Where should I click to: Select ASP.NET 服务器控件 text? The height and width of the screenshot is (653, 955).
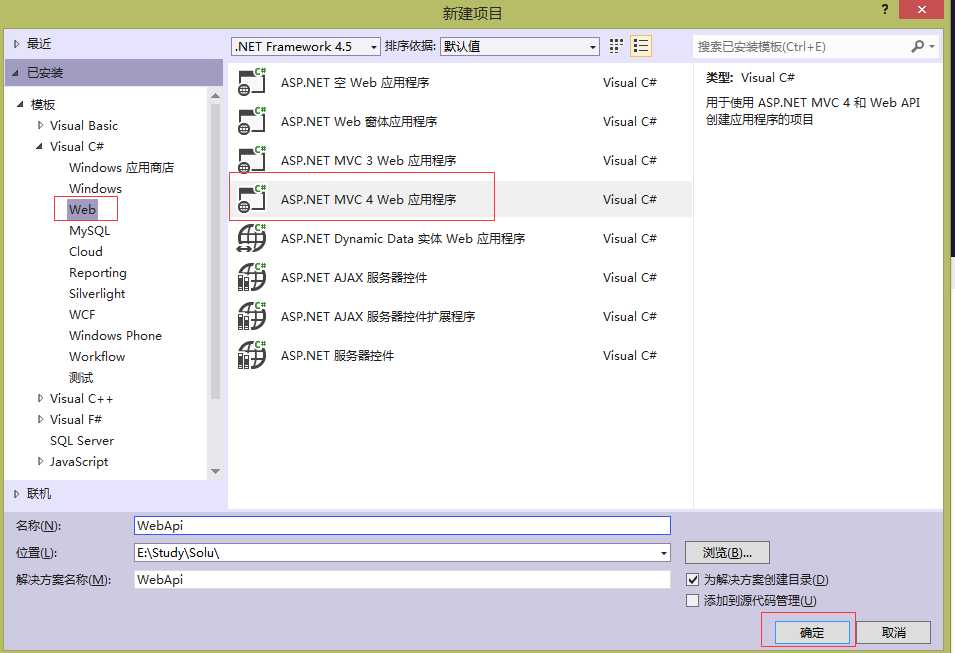[337, 355]
